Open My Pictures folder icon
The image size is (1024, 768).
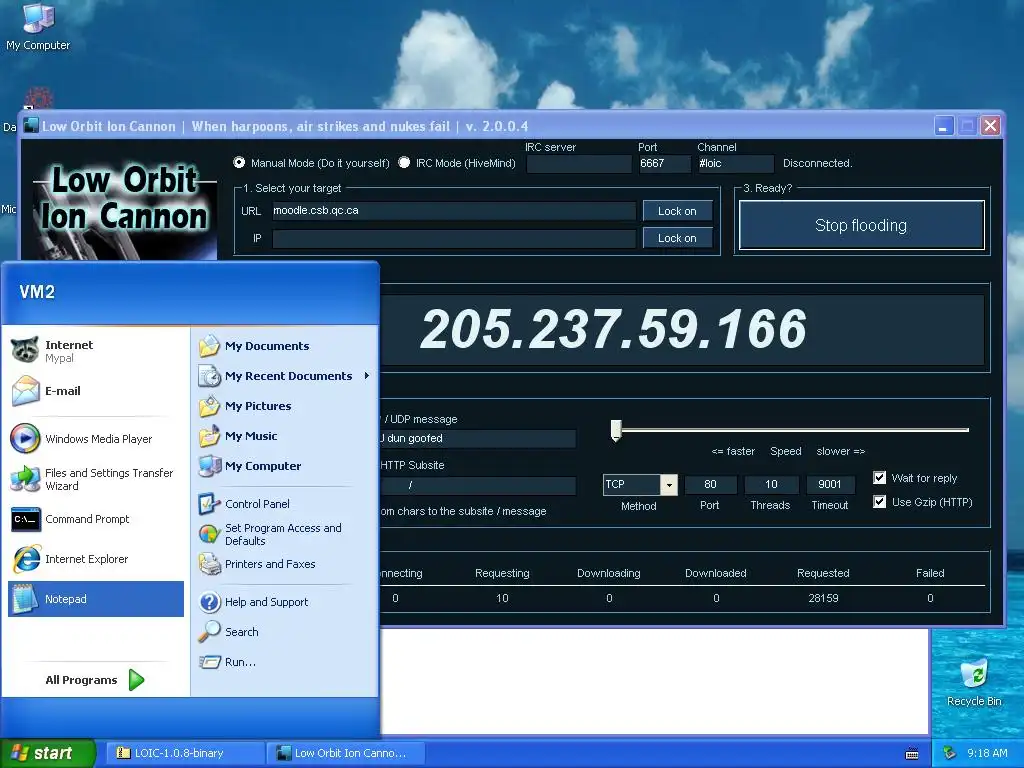(210, 406)
